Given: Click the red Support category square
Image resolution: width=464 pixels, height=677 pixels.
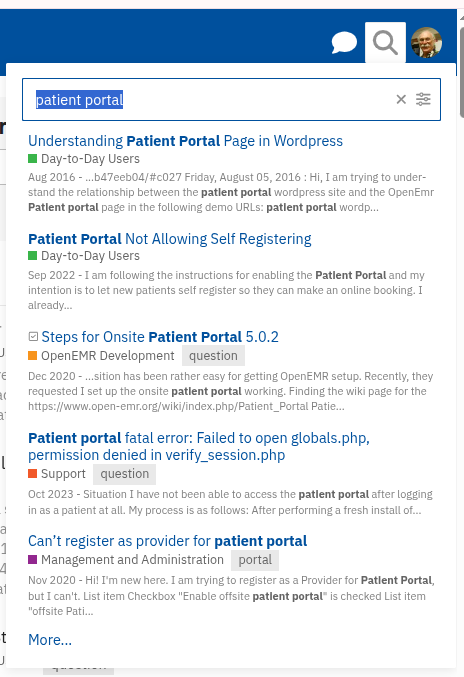Looking at the screenshot, I should coord(32,474).
